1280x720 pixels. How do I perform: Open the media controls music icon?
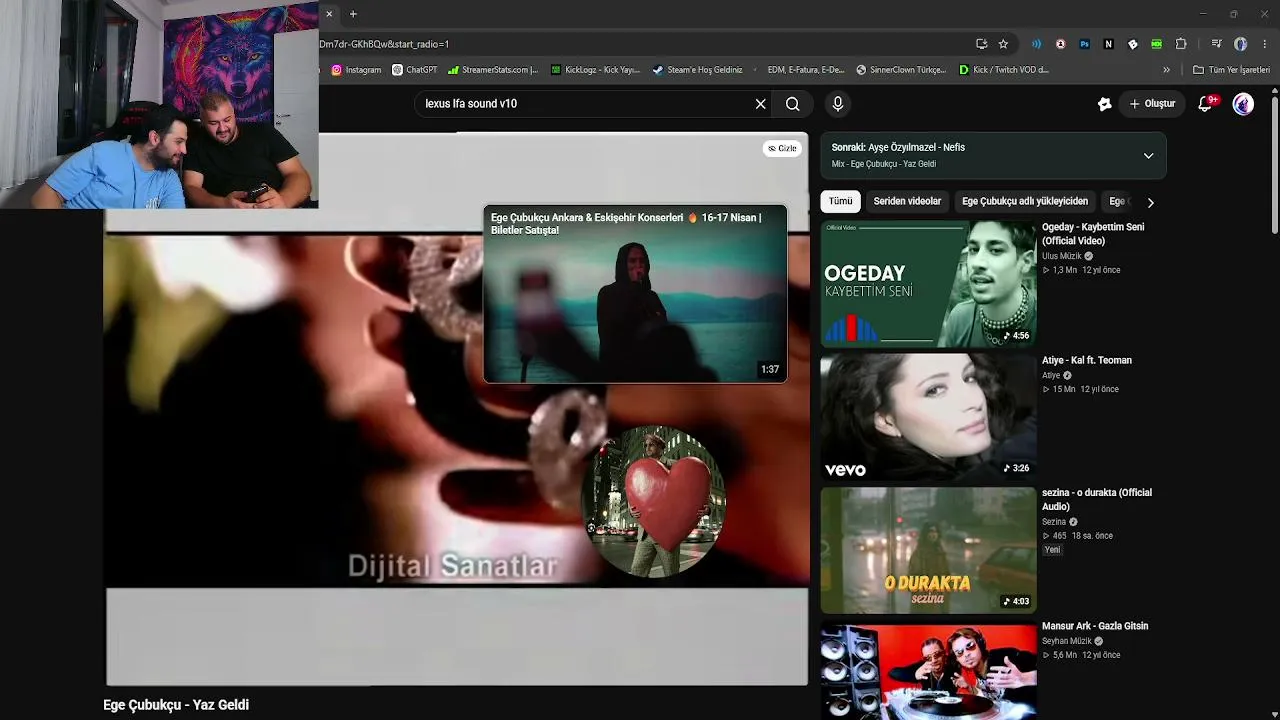click(1216, 44)
